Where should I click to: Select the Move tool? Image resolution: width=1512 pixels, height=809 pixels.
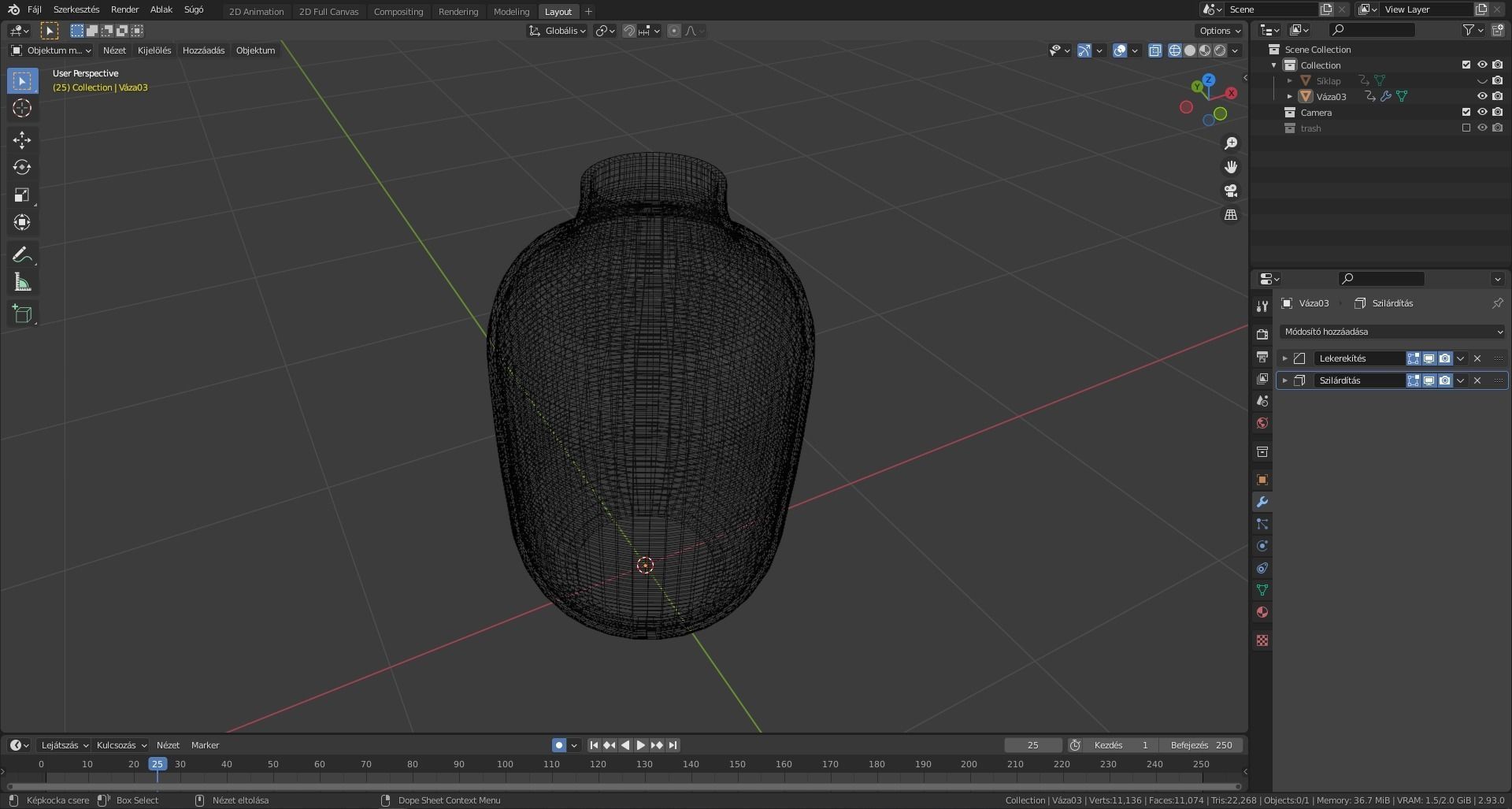point(22,140)
